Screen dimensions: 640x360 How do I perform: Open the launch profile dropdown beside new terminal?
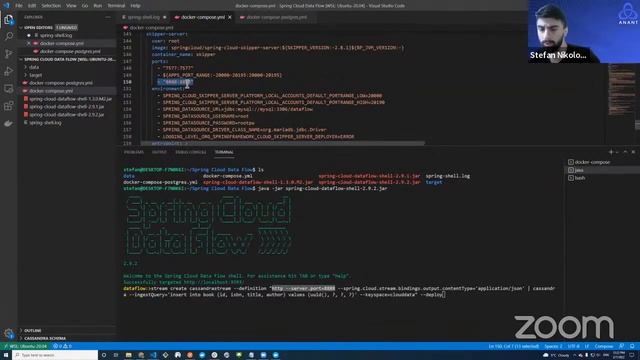pos(617,152)
